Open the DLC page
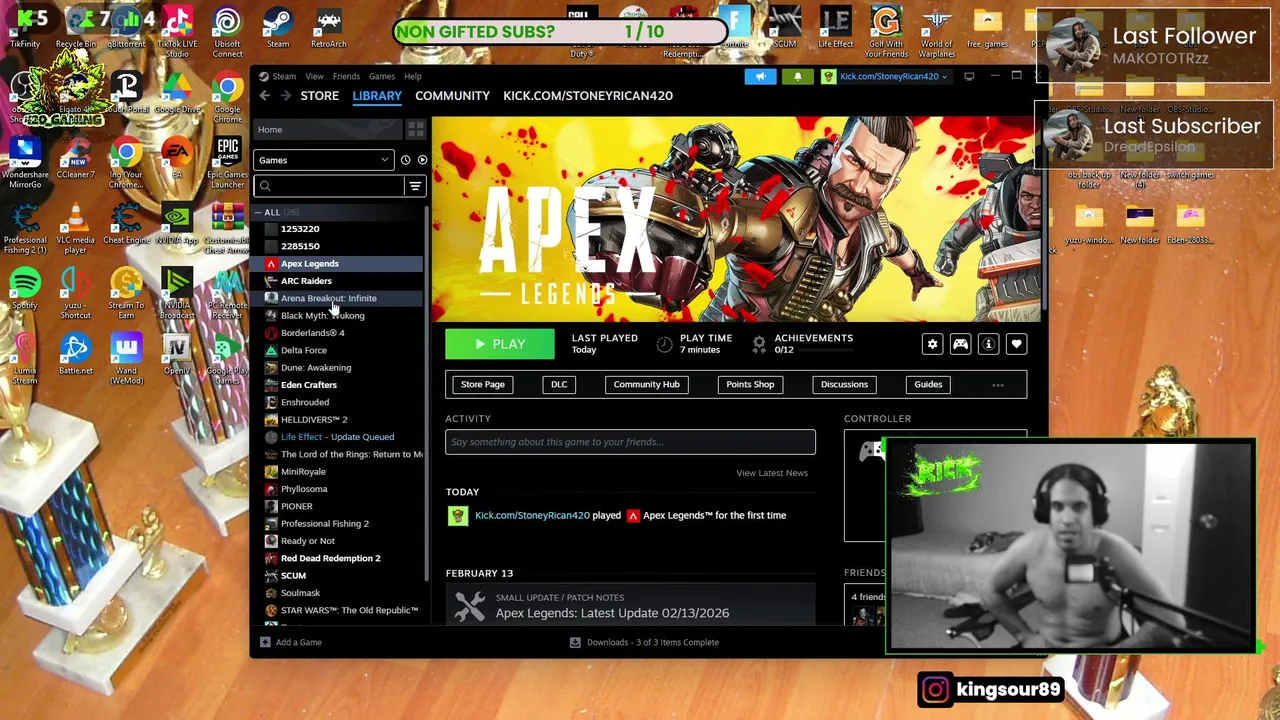The height and width of the screenshot is (720, 1280). [559, 384]
